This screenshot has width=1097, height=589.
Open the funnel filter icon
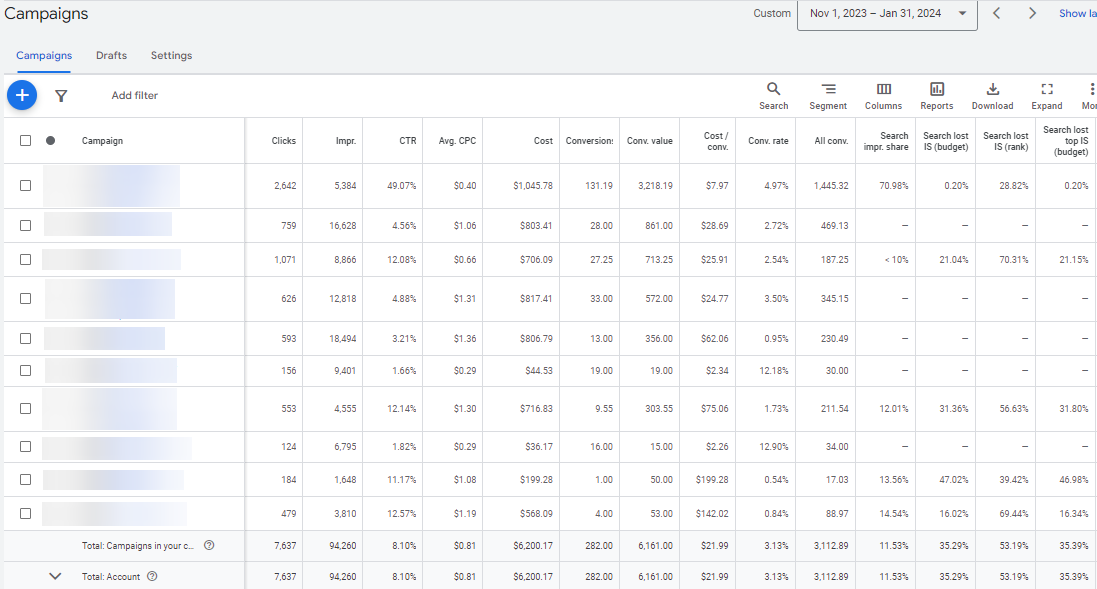(61, 96)
